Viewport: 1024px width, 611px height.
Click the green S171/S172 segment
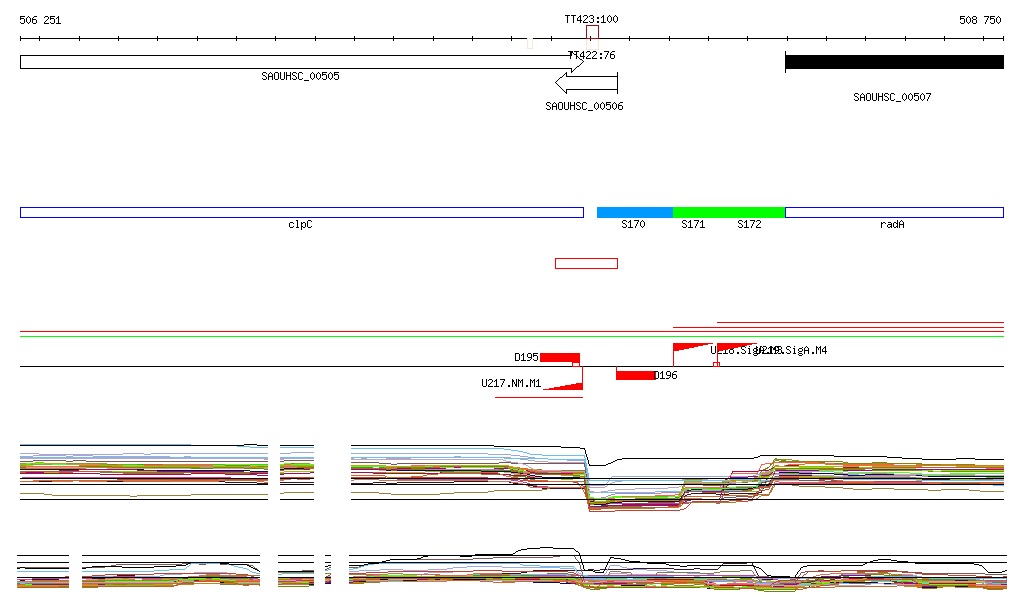click(729, 212)
